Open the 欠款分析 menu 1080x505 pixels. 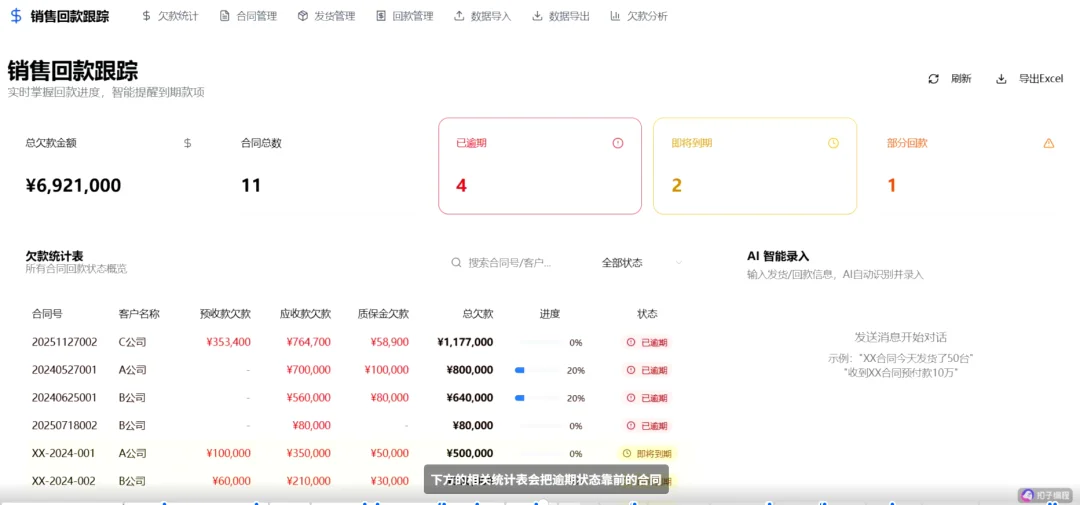[639, 16]
